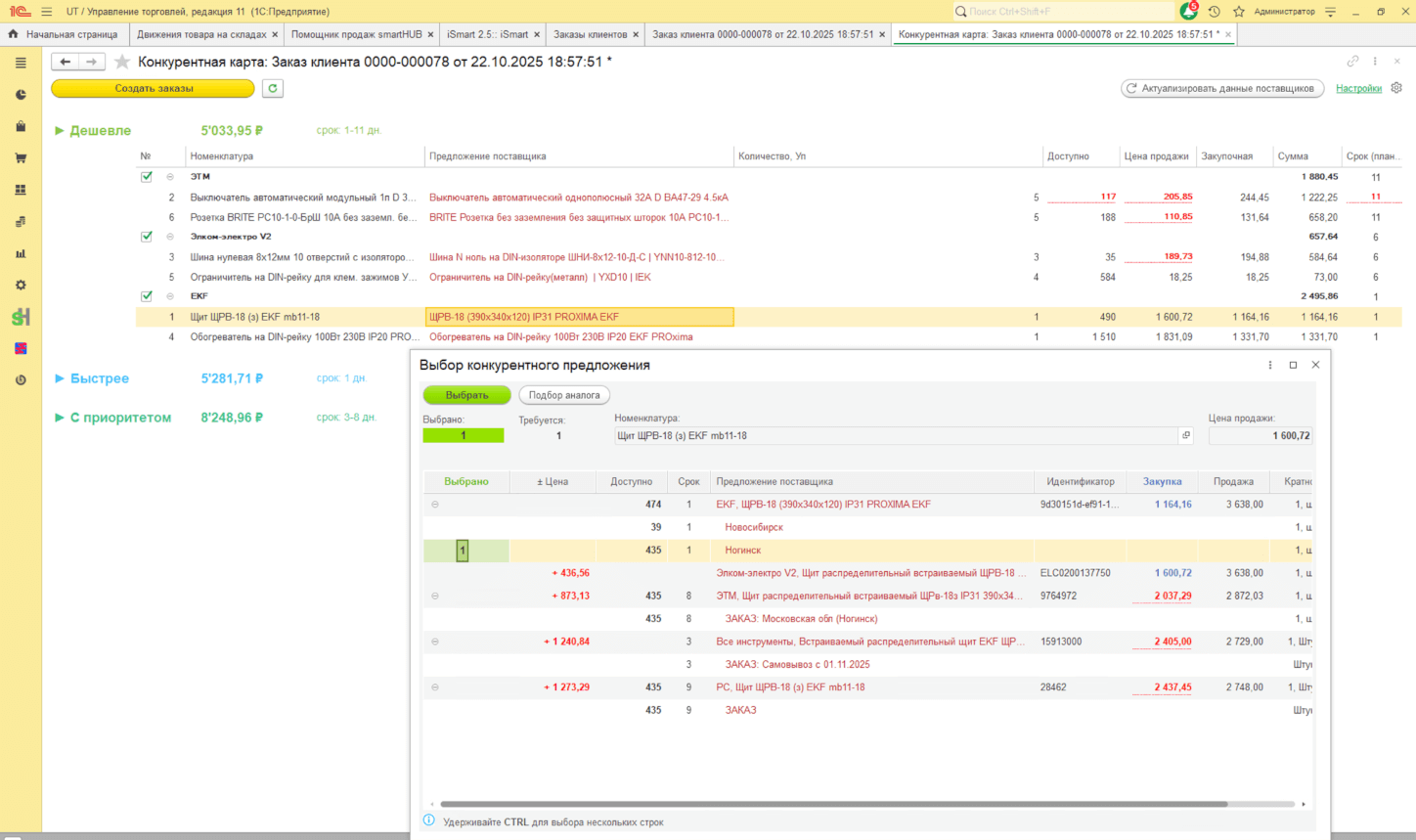This screenshot has width=1416, height=840.
Task: Uncheck the ЭТМ supplier group checkbox
Action: click(147, 177)
